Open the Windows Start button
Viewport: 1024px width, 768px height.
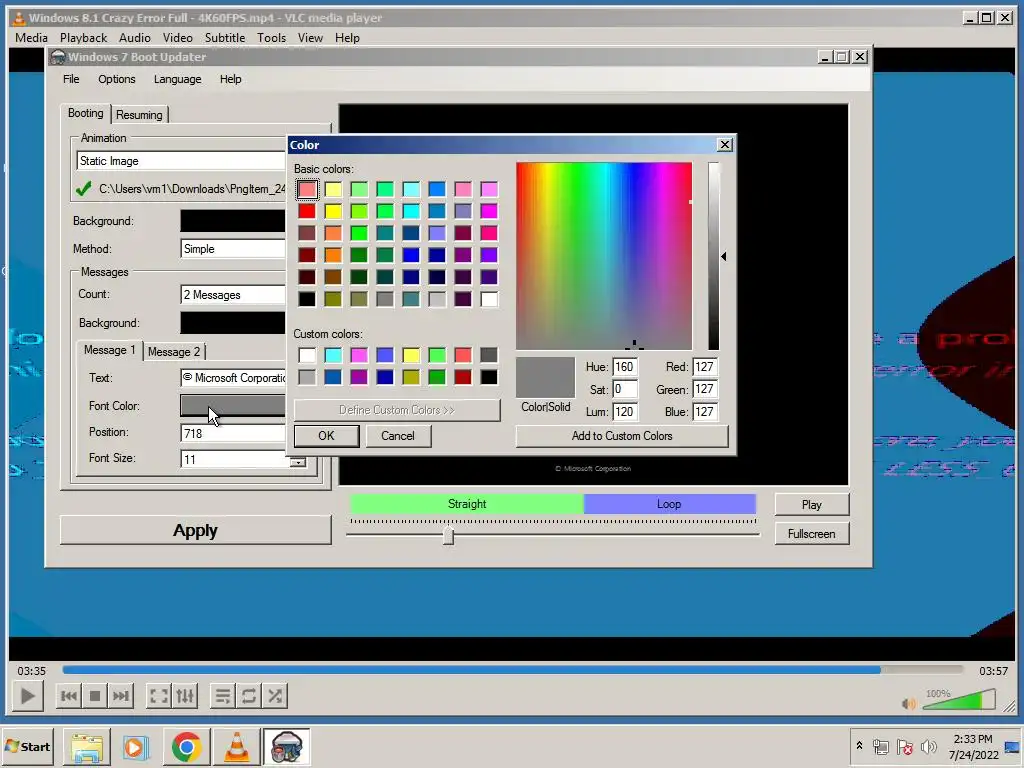27,746
